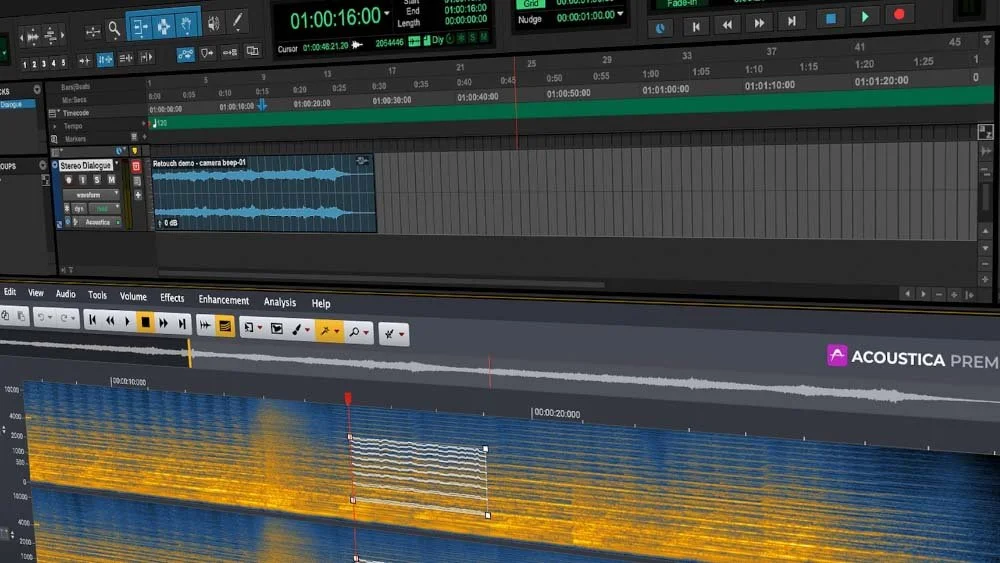Open the Nudge value dropdown
Screen dimensions: 1000x563
pyautogui.click(x=621, y=14)
